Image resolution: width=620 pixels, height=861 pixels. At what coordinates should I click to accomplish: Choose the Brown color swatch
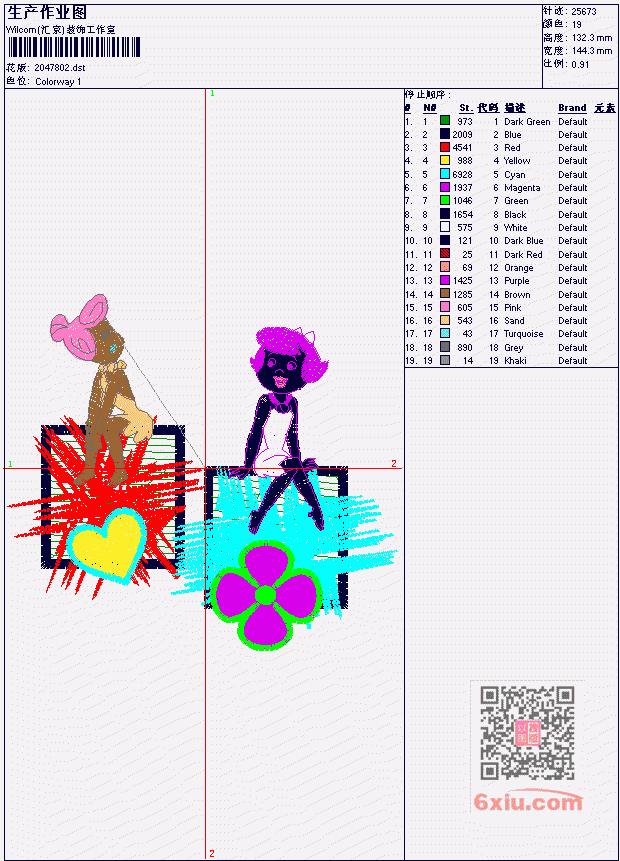click(445, 294)
